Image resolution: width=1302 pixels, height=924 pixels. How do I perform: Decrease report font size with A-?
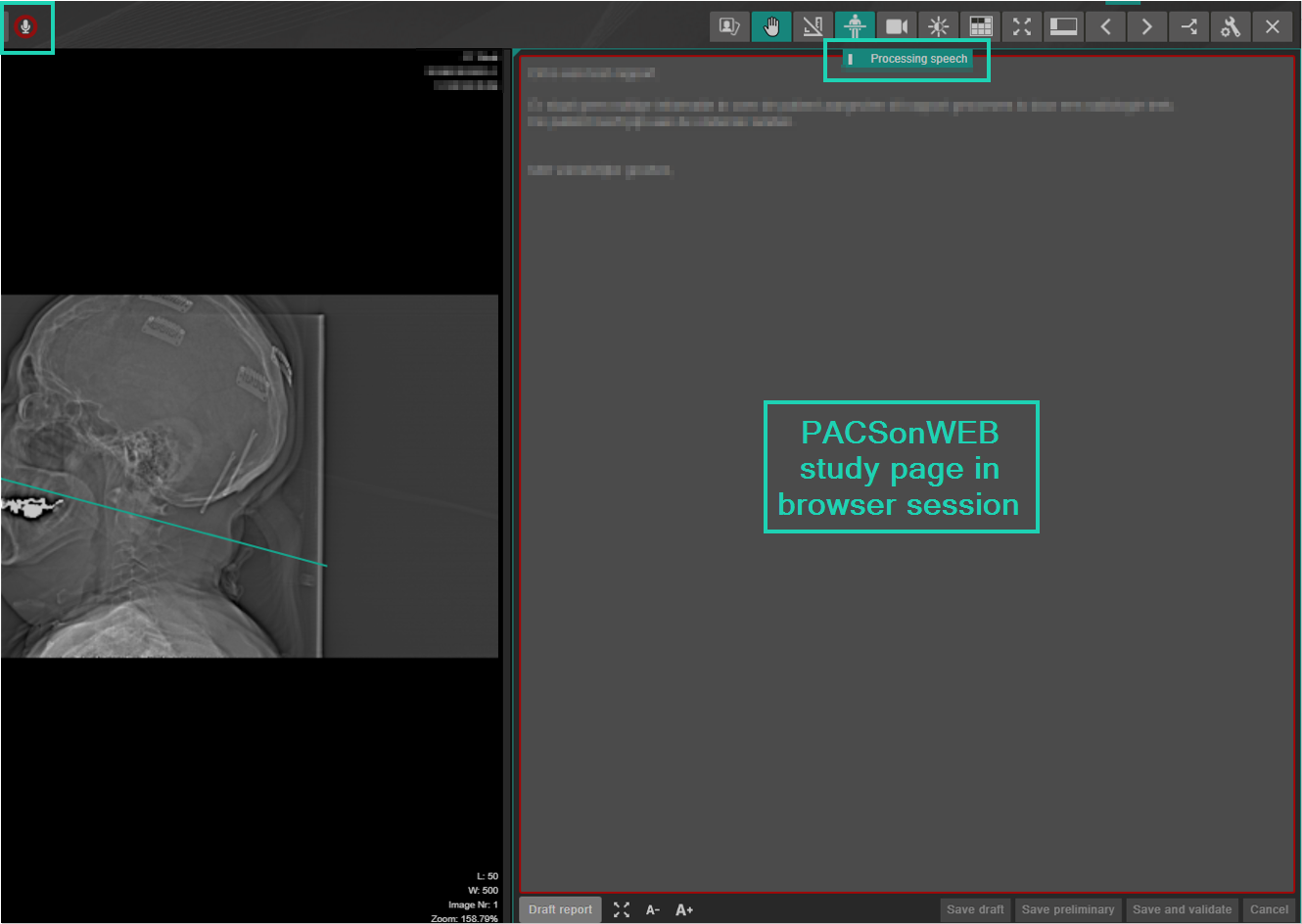tap(653, 910)
